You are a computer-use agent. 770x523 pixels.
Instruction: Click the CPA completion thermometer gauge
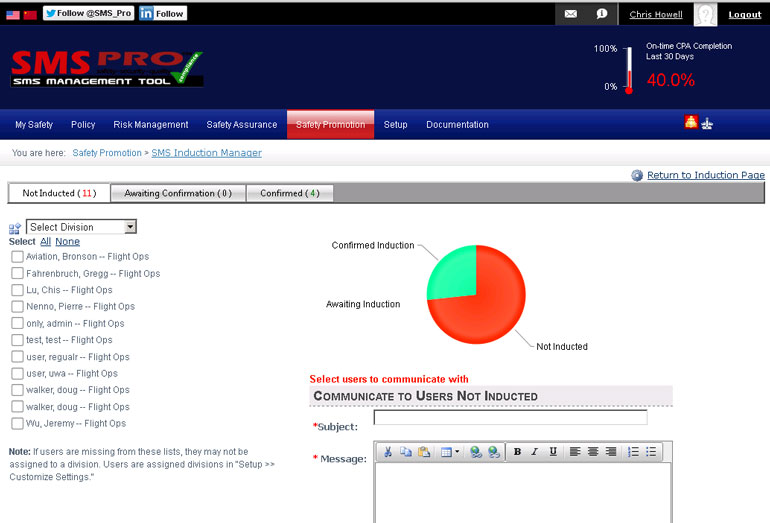629,69
